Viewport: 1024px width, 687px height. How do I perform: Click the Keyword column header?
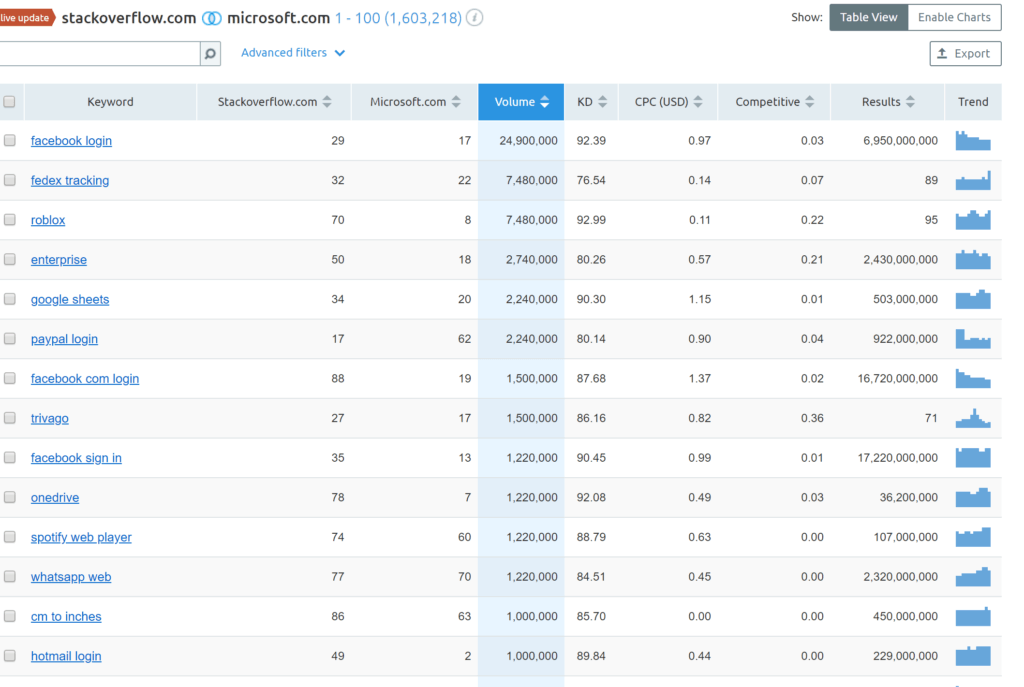click(110, 102)
